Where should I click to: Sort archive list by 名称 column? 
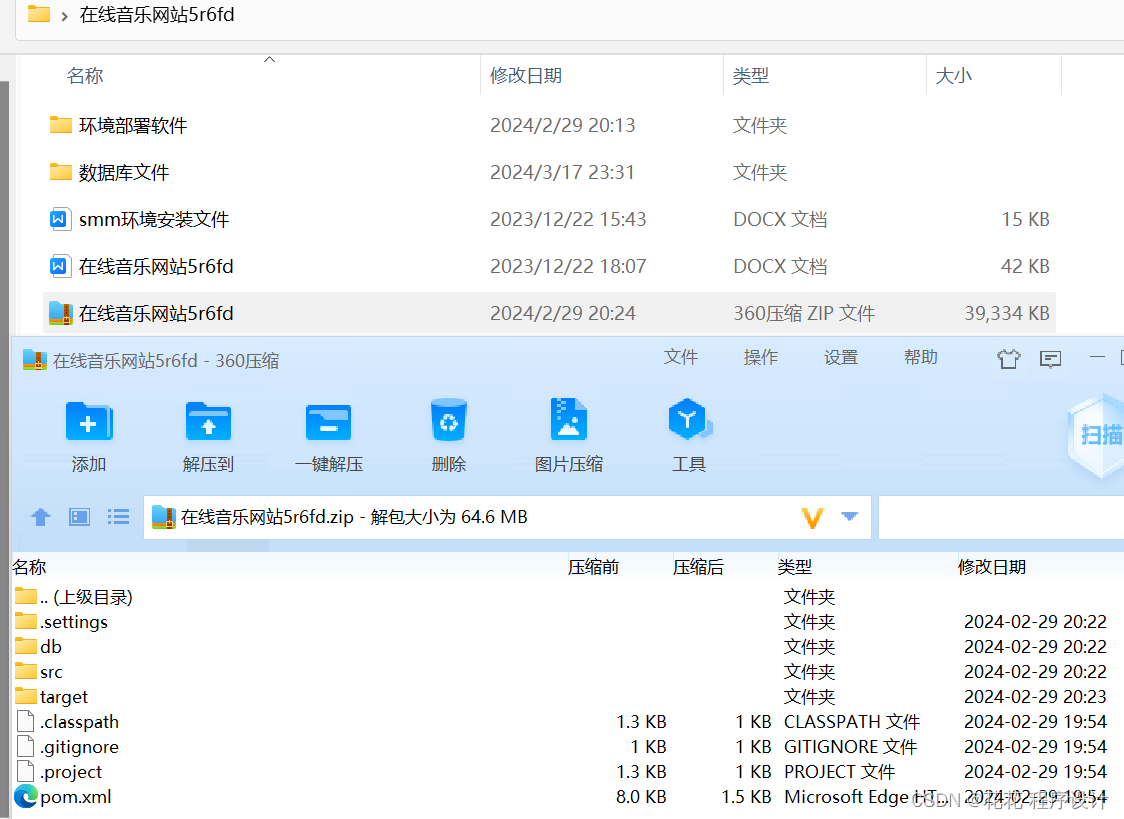pyautogui.click(x=29, y=567)
